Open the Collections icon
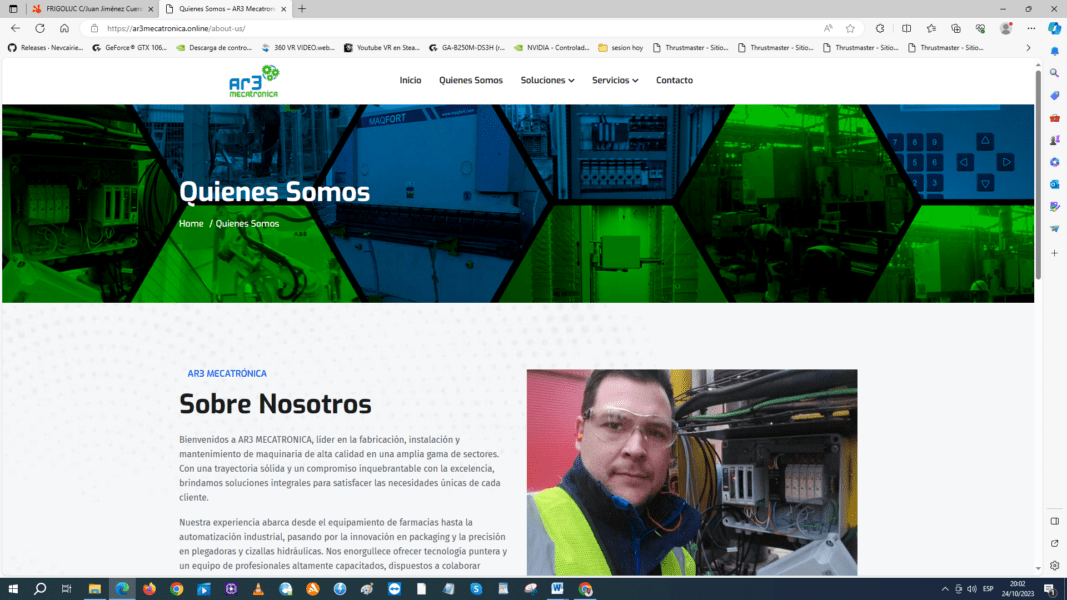The width and height of the screenshot is (1067, 600). coord(955,29)
